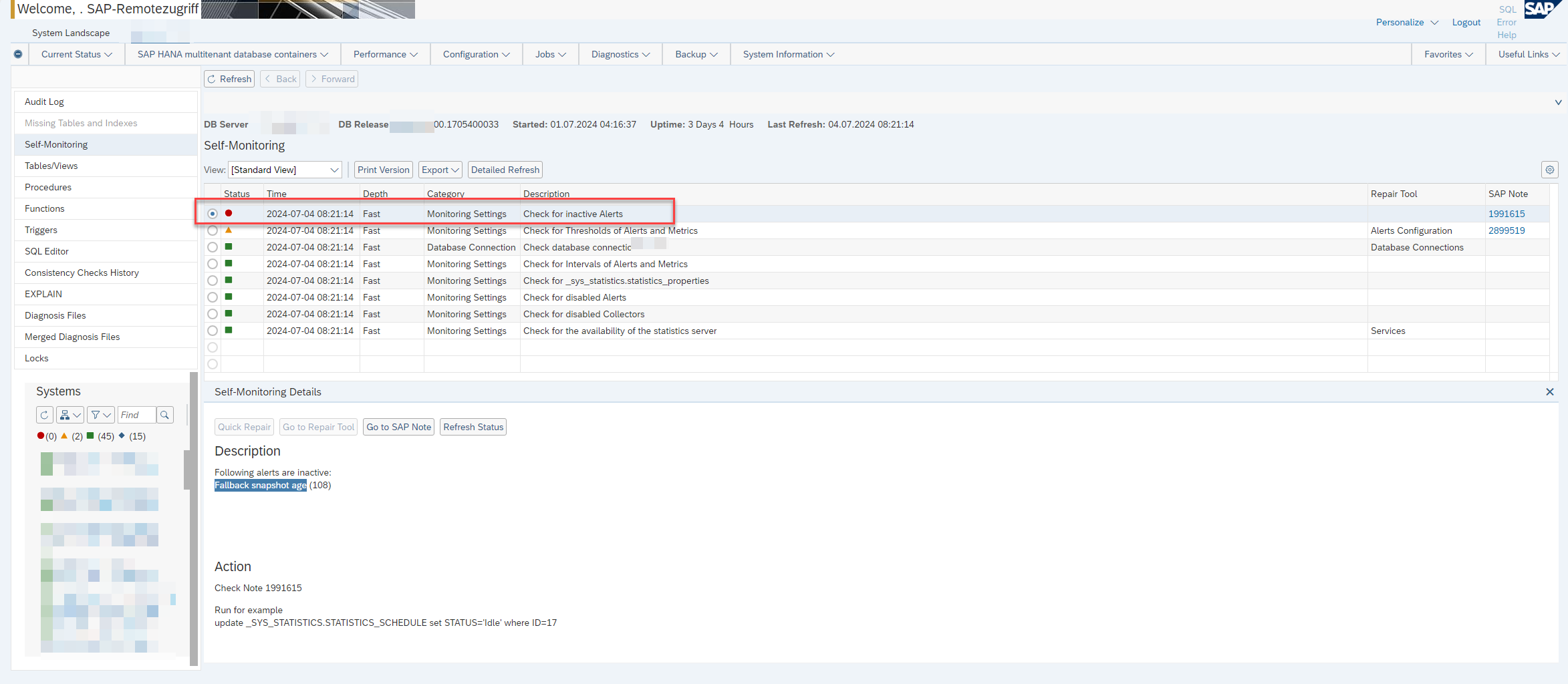
Task: Open the Personalize menu
Action: coord(1407,22)
